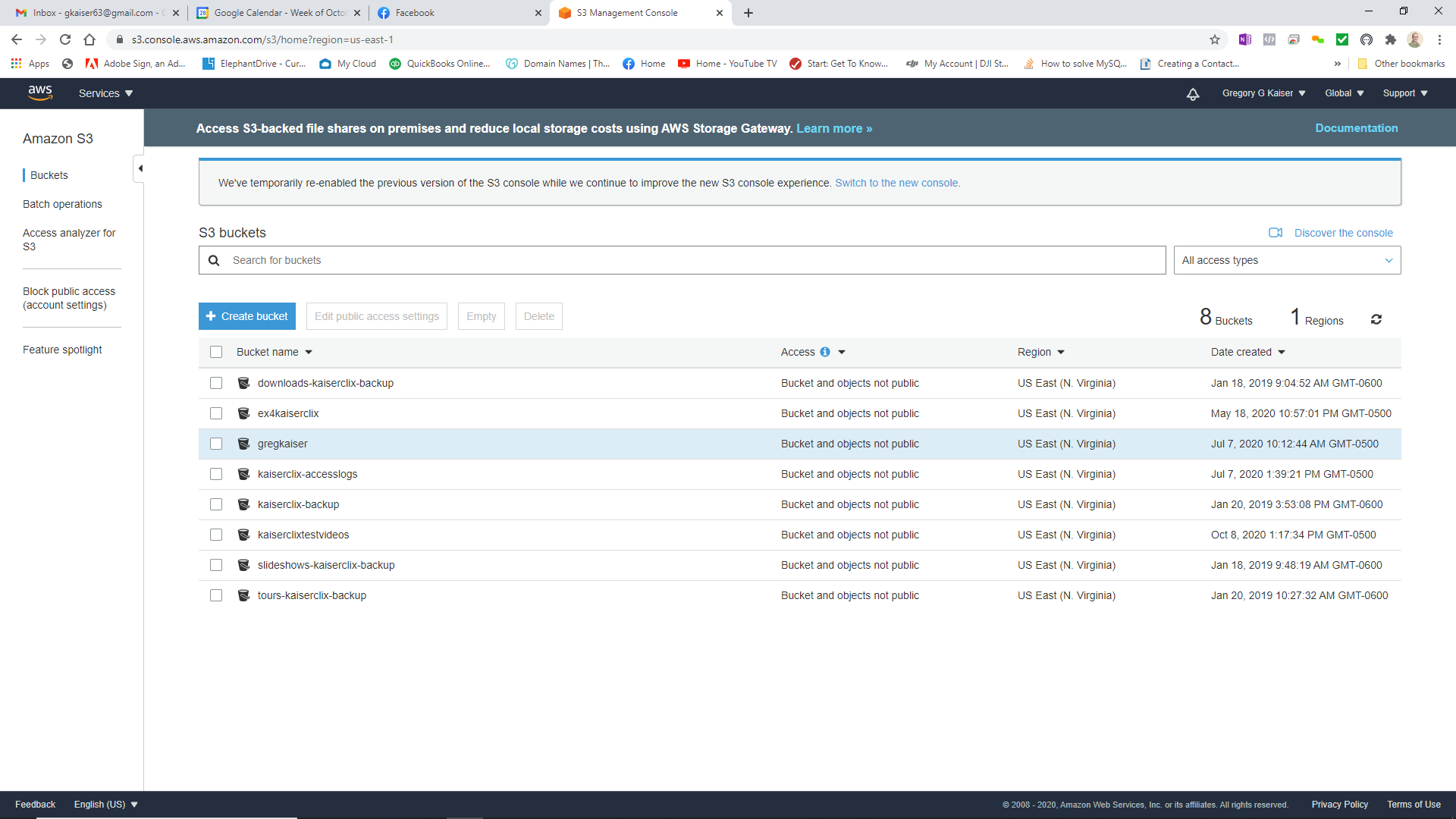1456x819 pixels.
Task: Switch to the Google Calendar tab
Action: (279, 13)
